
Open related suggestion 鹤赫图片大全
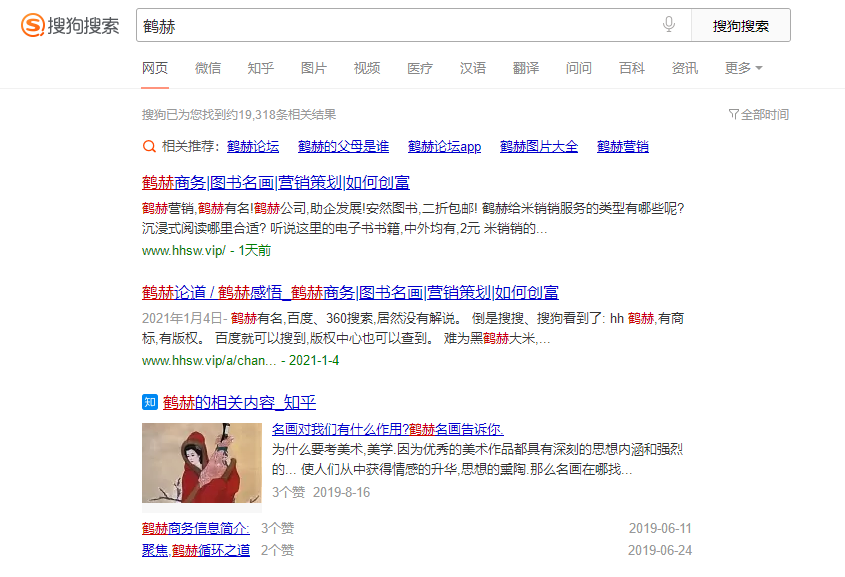click(539, 146)
